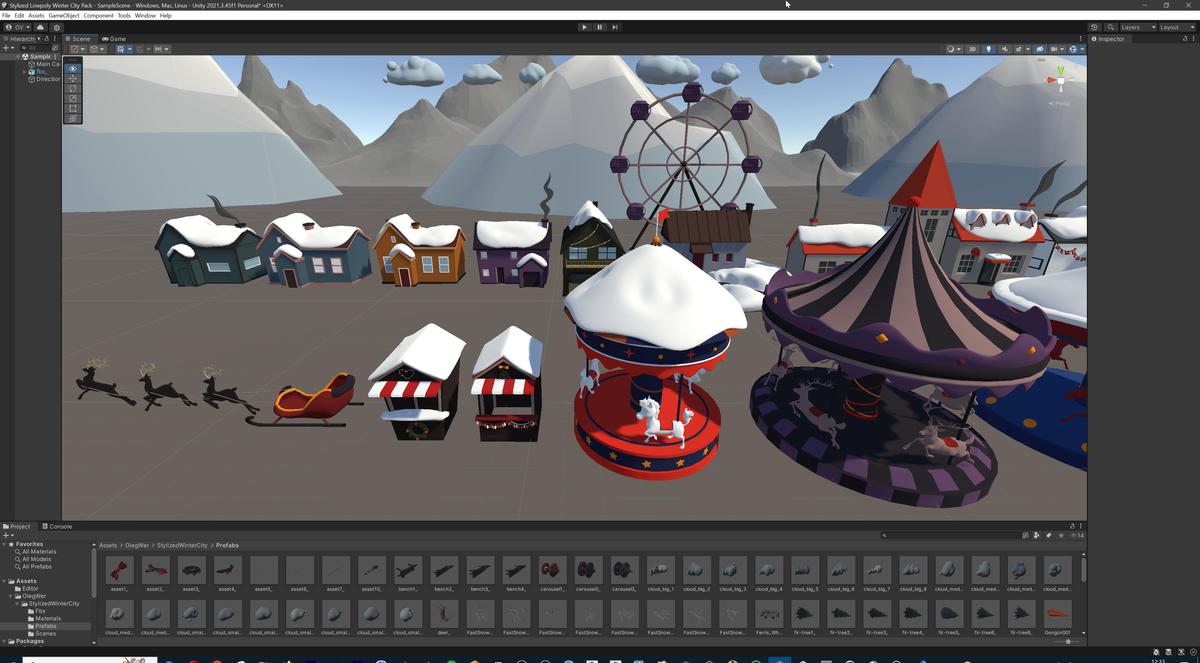Open the Assets menu
1200x663 pixels.
(36, 16)
